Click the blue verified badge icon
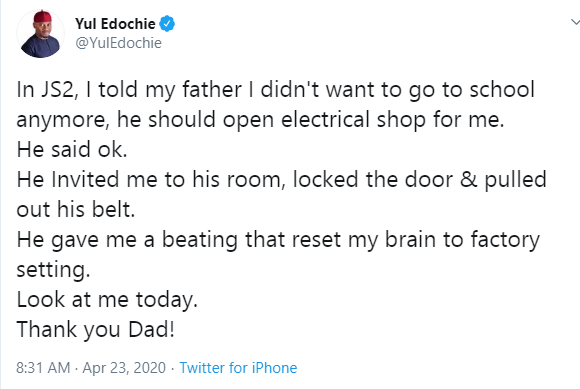 [x=167, y=24]
